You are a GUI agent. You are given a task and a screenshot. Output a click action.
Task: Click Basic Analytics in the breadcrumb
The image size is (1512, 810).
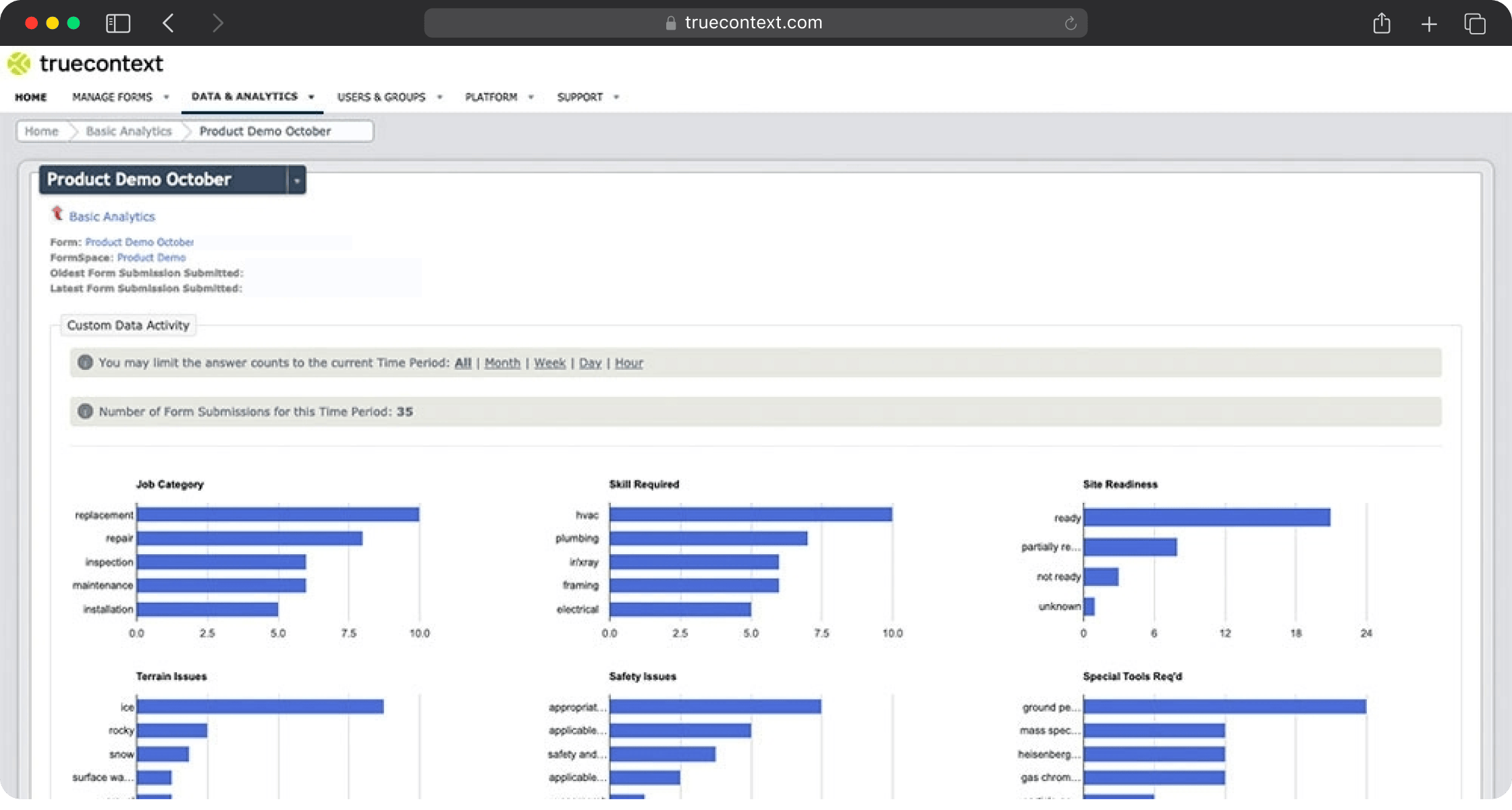tap(129, 131)
